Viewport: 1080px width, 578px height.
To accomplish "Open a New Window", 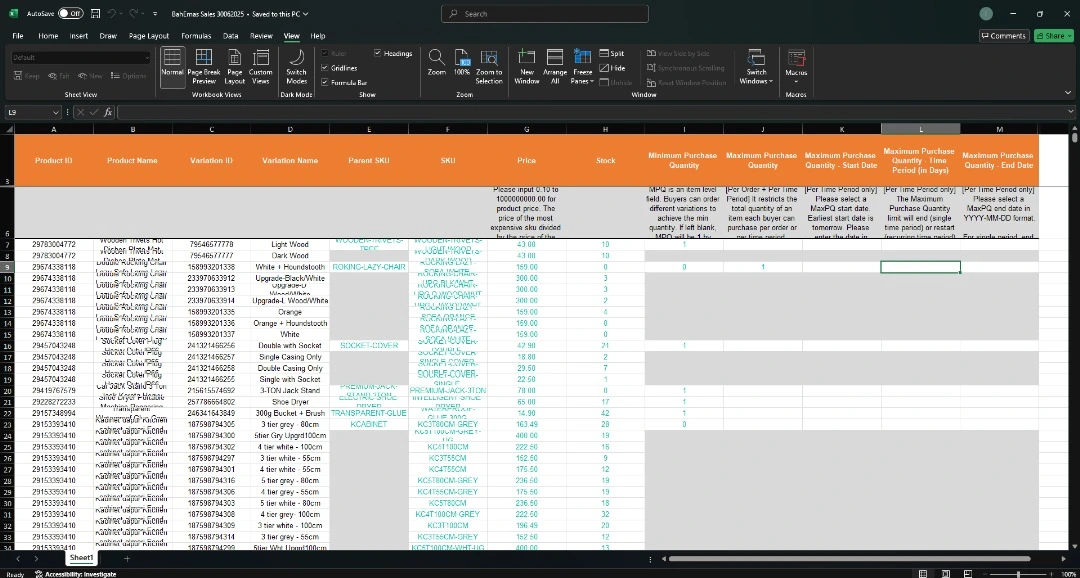I will click(x=527, y=63).
